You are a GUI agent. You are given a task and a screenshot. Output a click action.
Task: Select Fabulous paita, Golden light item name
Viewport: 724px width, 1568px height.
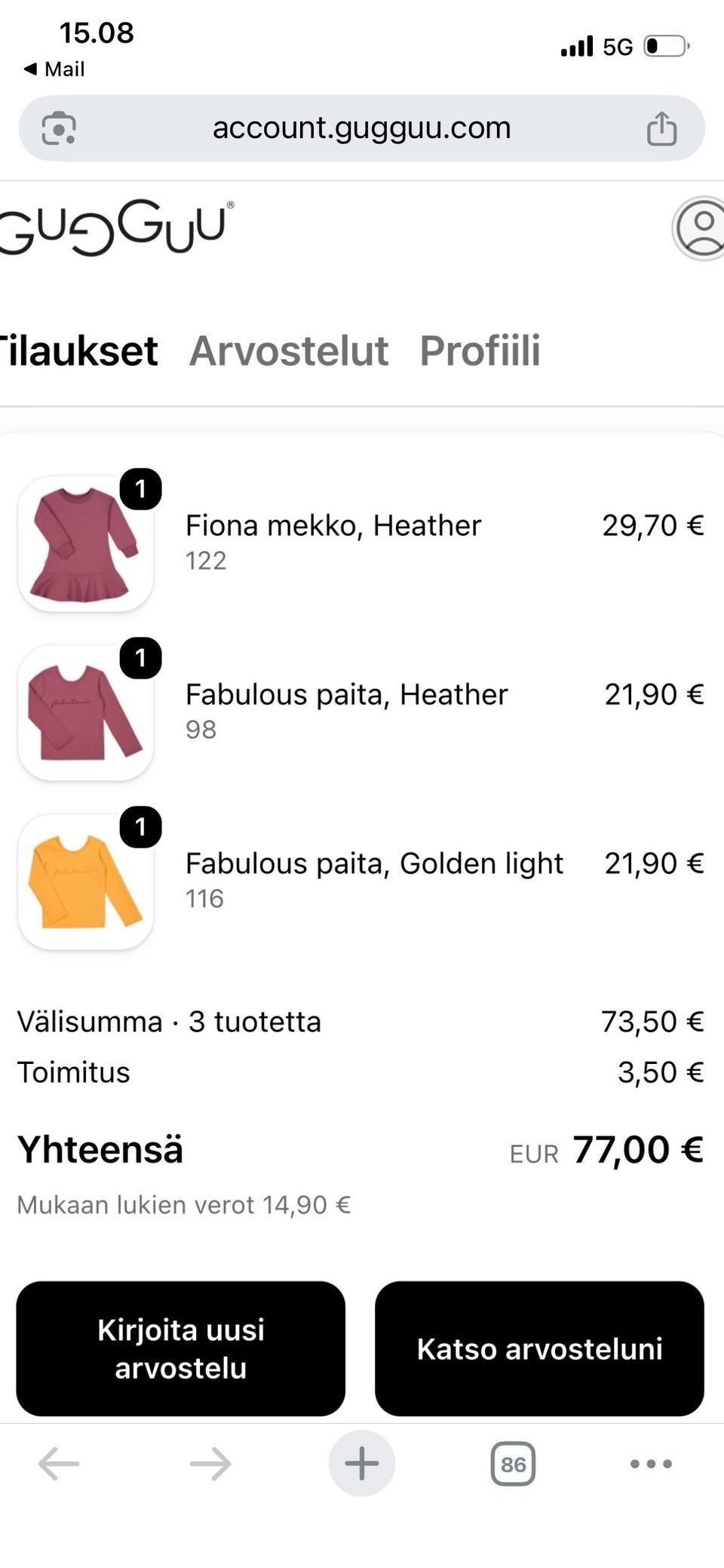pos(374,863)
